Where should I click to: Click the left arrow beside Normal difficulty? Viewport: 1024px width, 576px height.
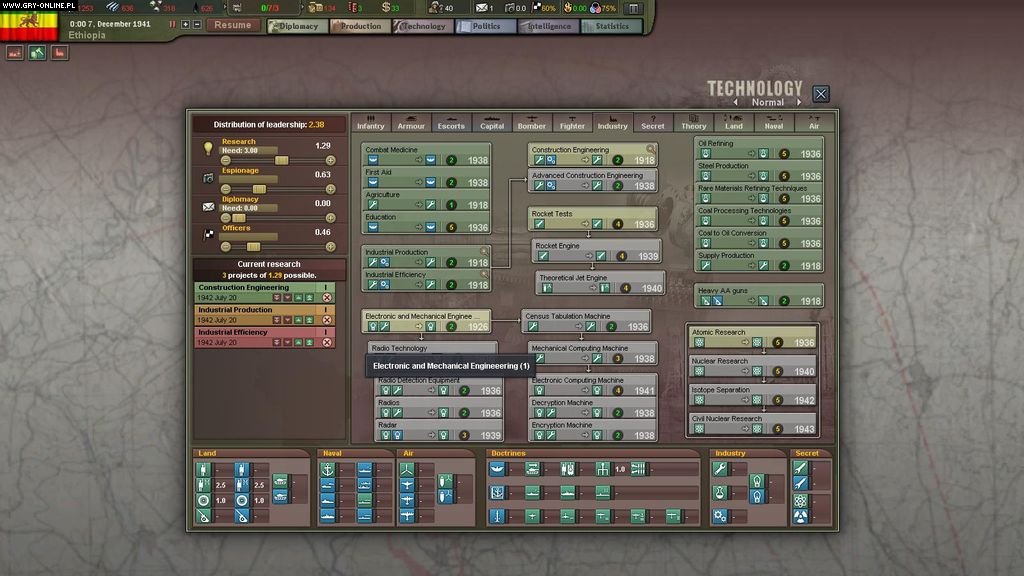point(736,101)
